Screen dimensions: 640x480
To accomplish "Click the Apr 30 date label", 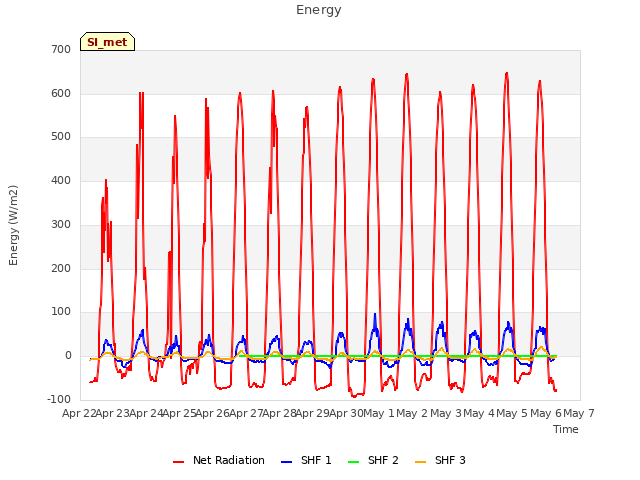I will [346, 413].
